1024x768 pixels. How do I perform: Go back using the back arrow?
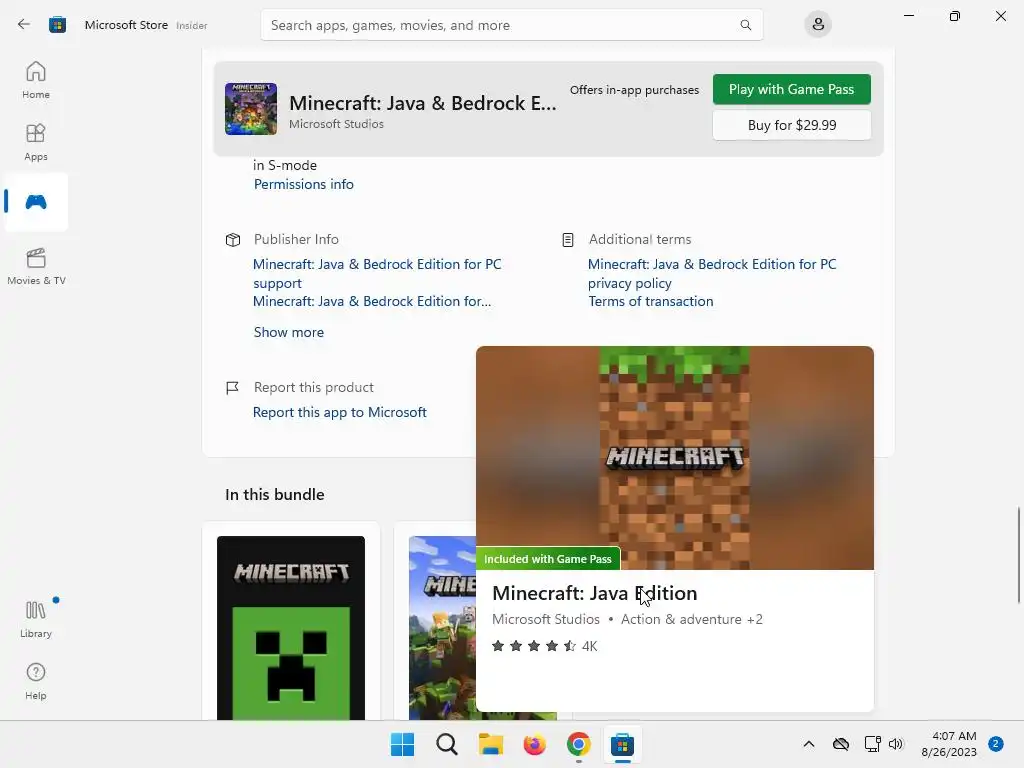pos(24,24)
